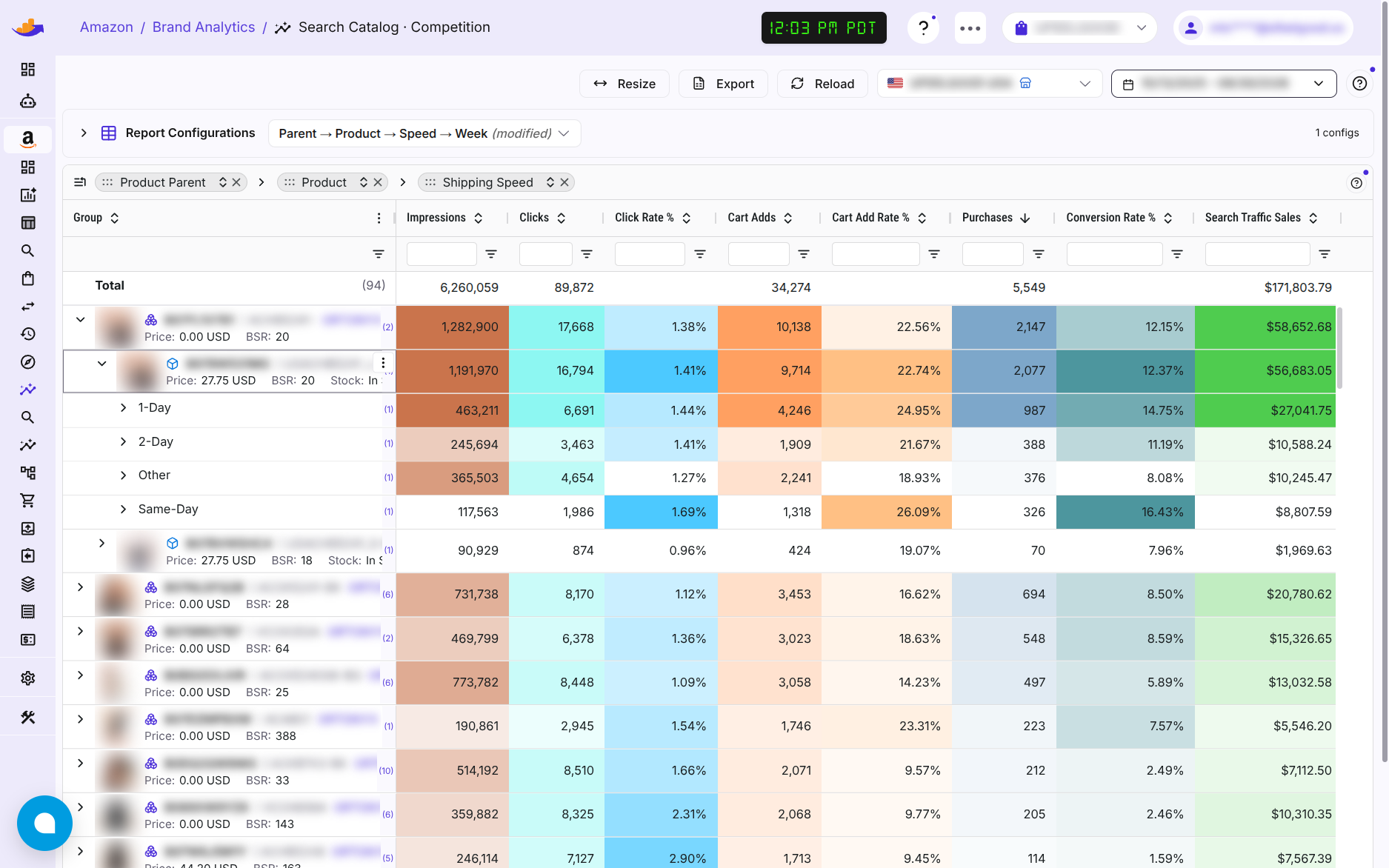This screenshot has height=868, width=1389.
Task: Remove the Shipping Speed grouping chip
Action: pos(564,182)
